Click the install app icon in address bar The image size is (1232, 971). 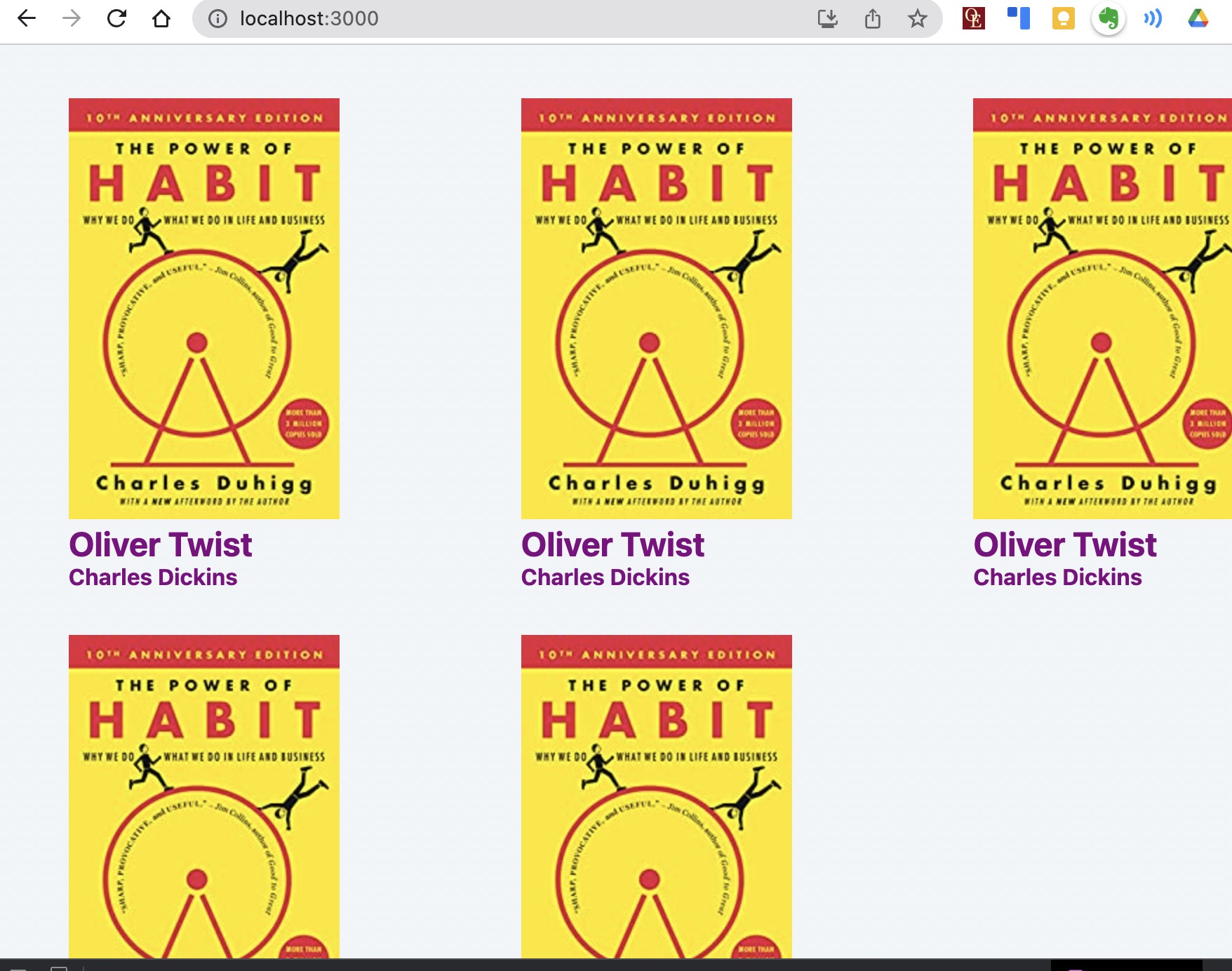[828, 19]
